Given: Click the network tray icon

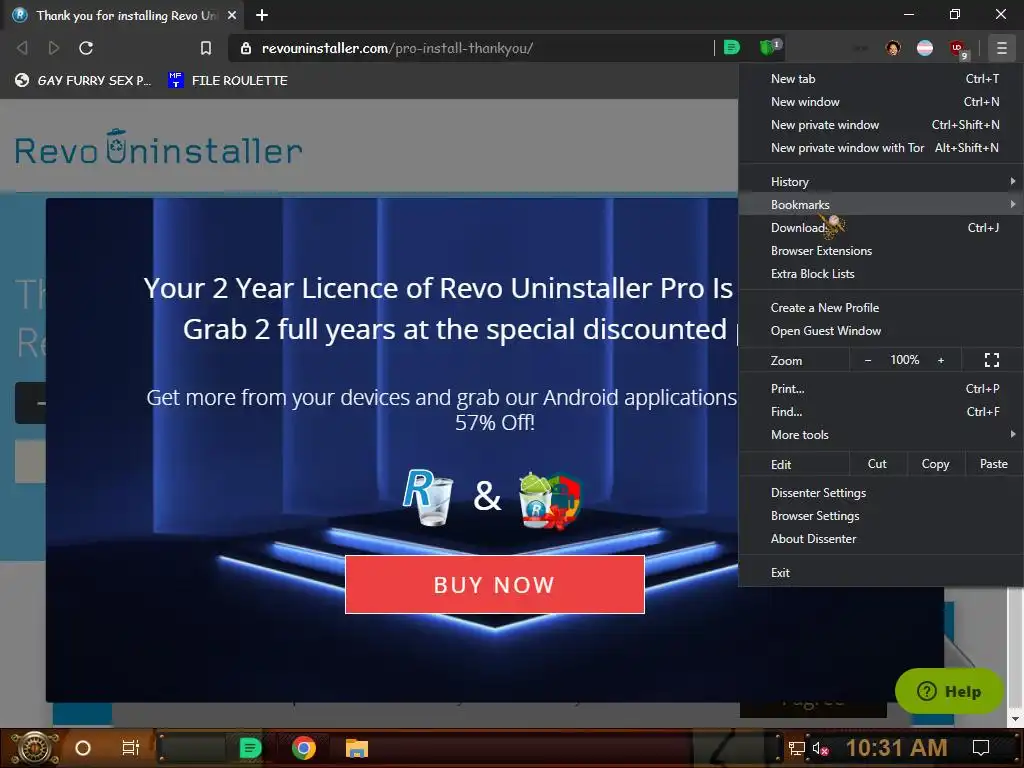Looking at the screenshot, I should [797, 748].
